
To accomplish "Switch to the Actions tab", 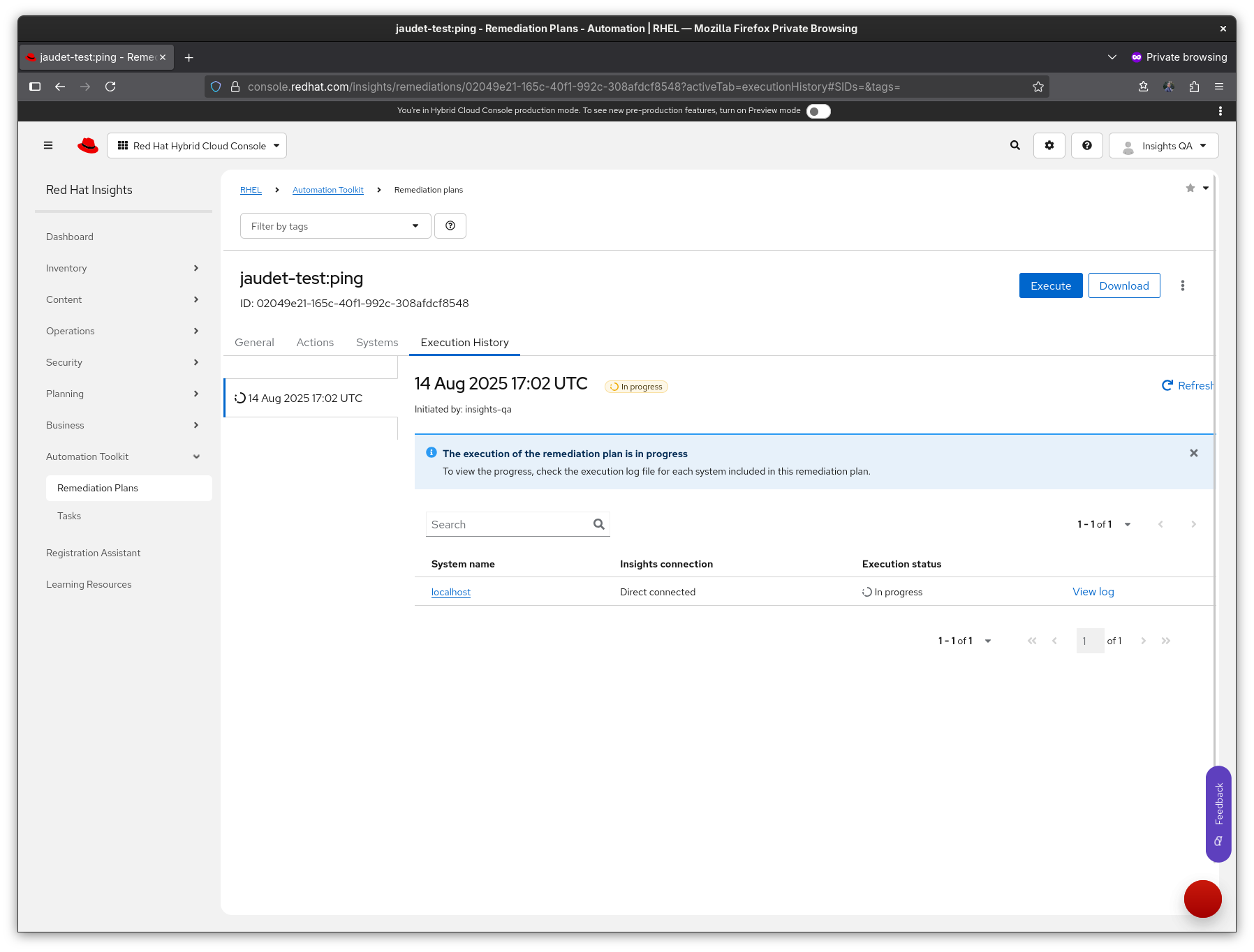I will click(x=315, y=342).
